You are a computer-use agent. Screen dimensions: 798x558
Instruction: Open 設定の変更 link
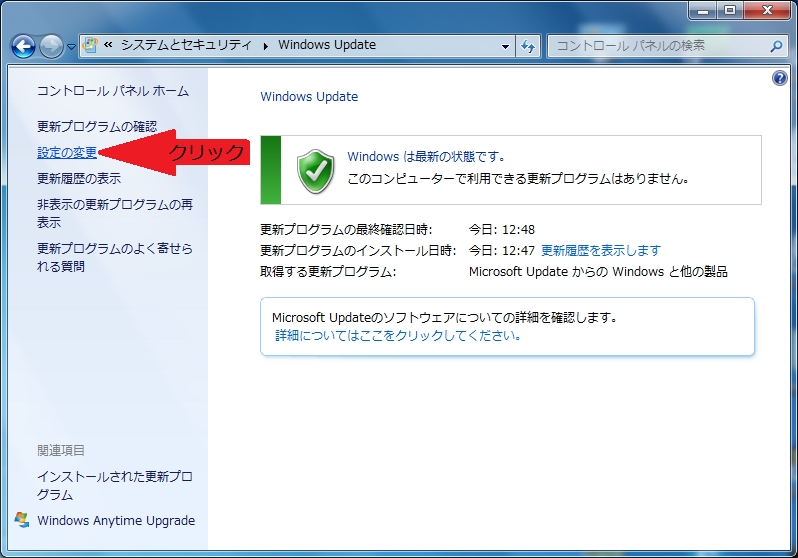(67, 152)
